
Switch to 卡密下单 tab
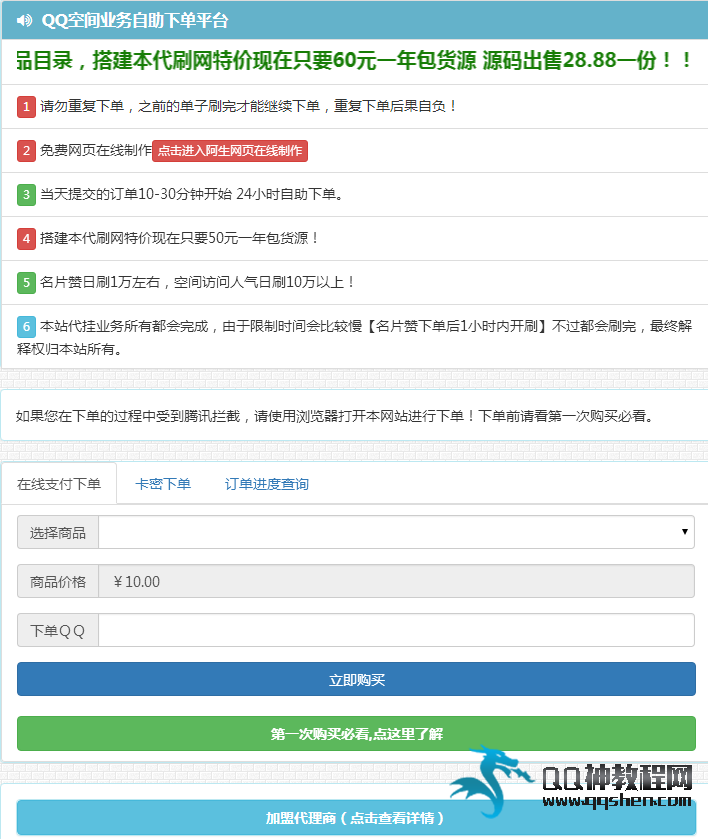pos(163,484)
